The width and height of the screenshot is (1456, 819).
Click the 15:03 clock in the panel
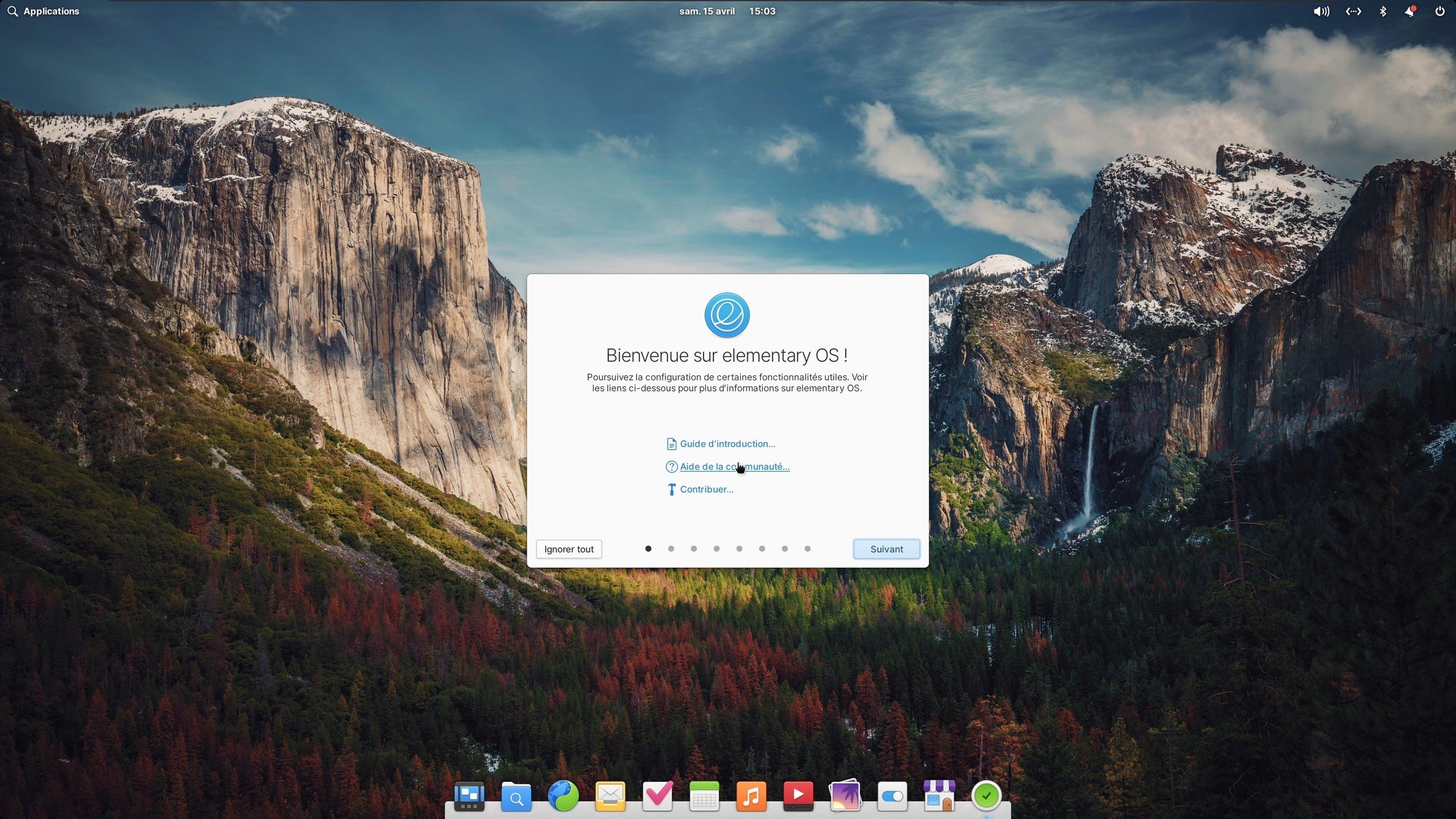coord(762,11)
